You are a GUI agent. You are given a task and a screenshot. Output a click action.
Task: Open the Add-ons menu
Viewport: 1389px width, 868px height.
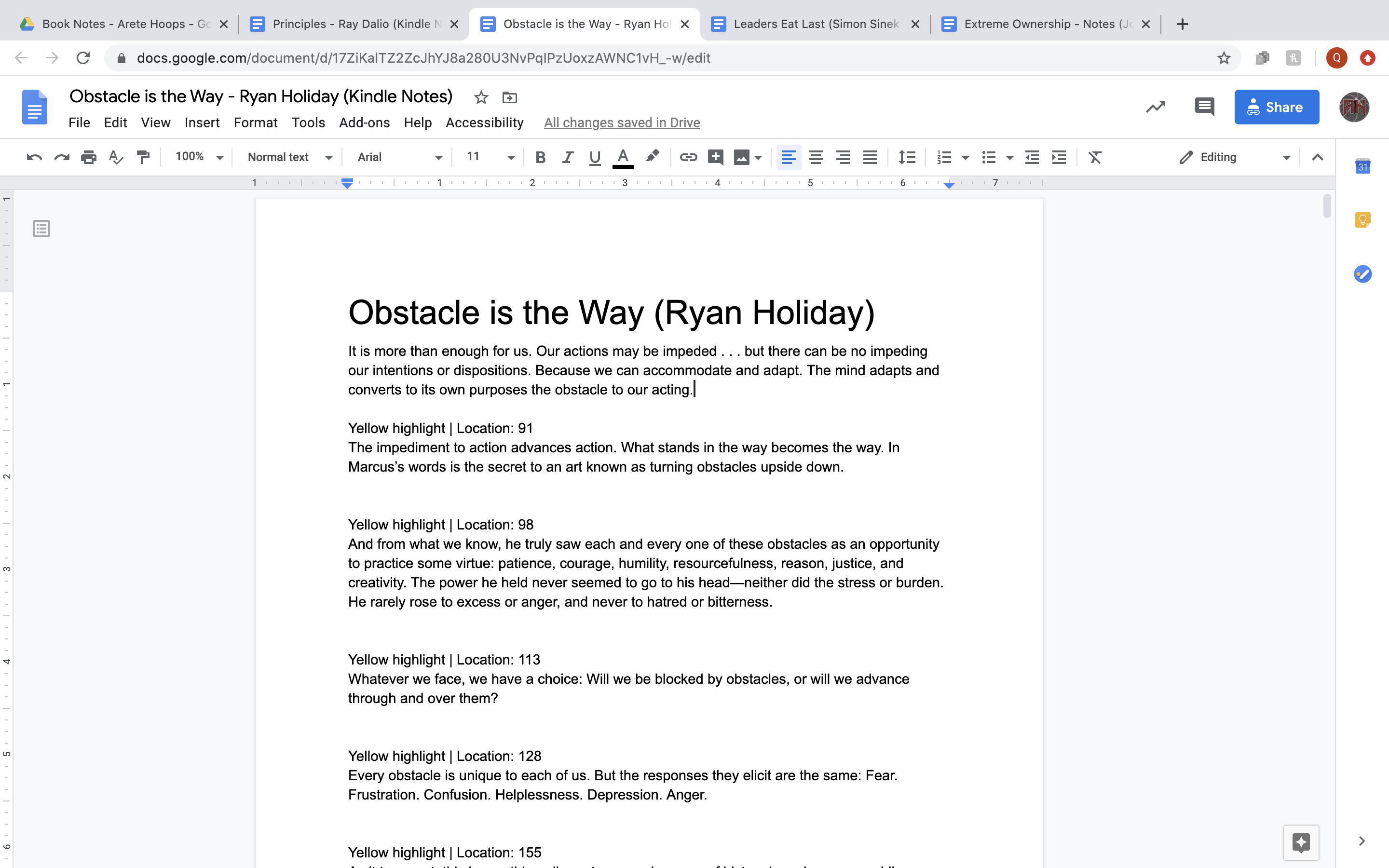pyautogui.click(x=365, y=123)
